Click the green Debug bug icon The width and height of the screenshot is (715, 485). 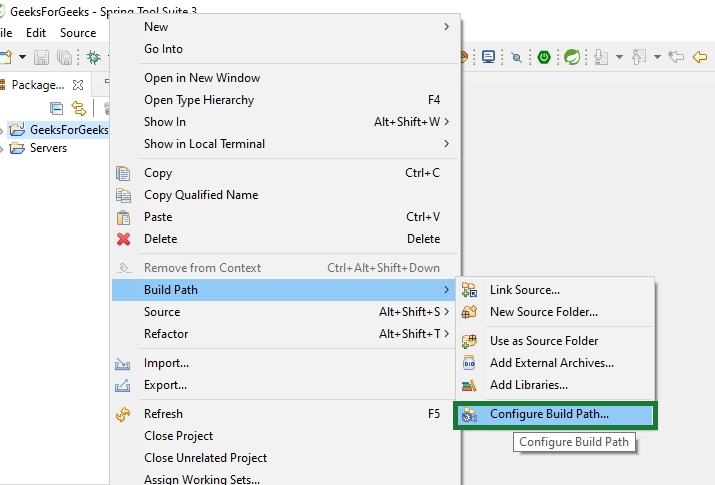93,57
